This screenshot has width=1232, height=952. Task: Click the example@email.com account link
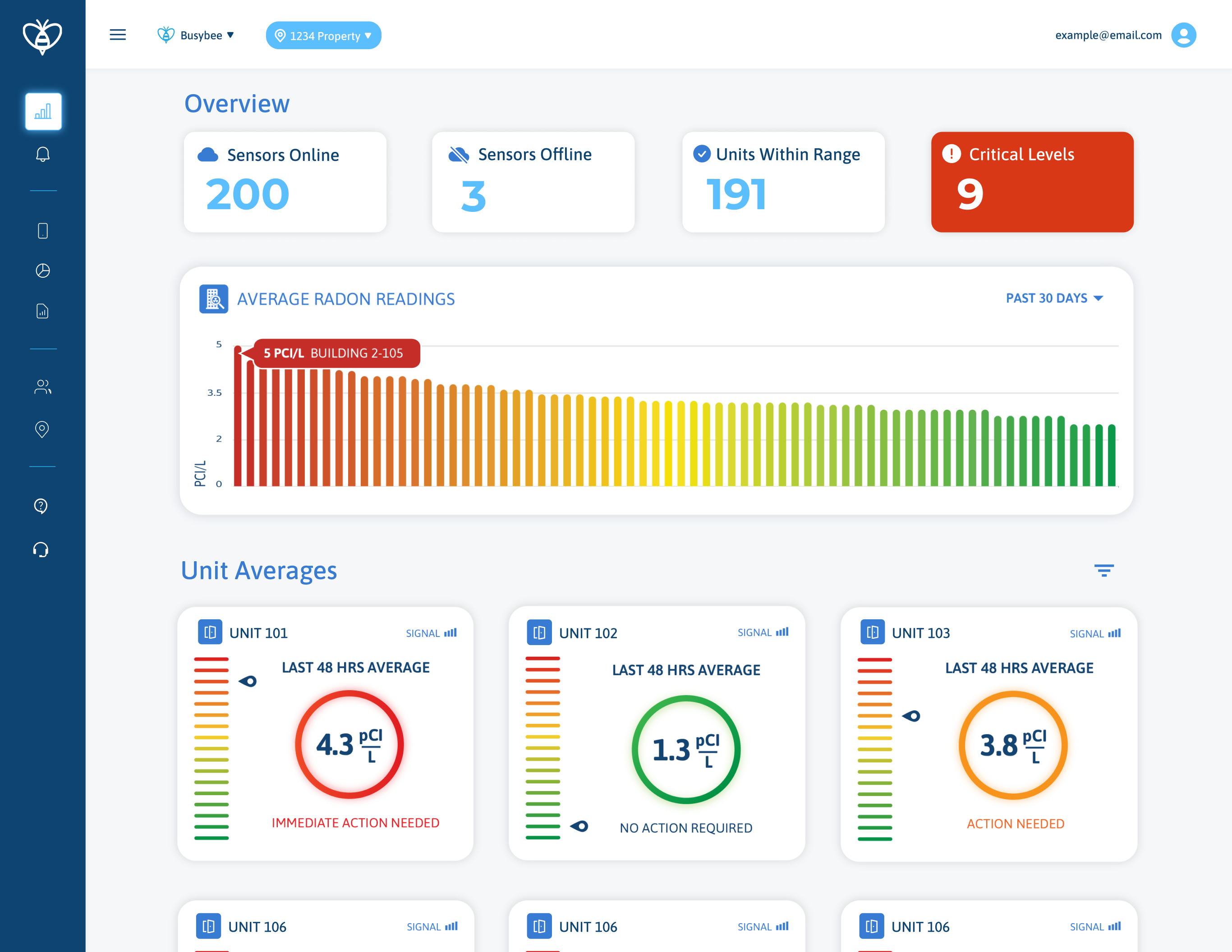[x=1108, y=35]
